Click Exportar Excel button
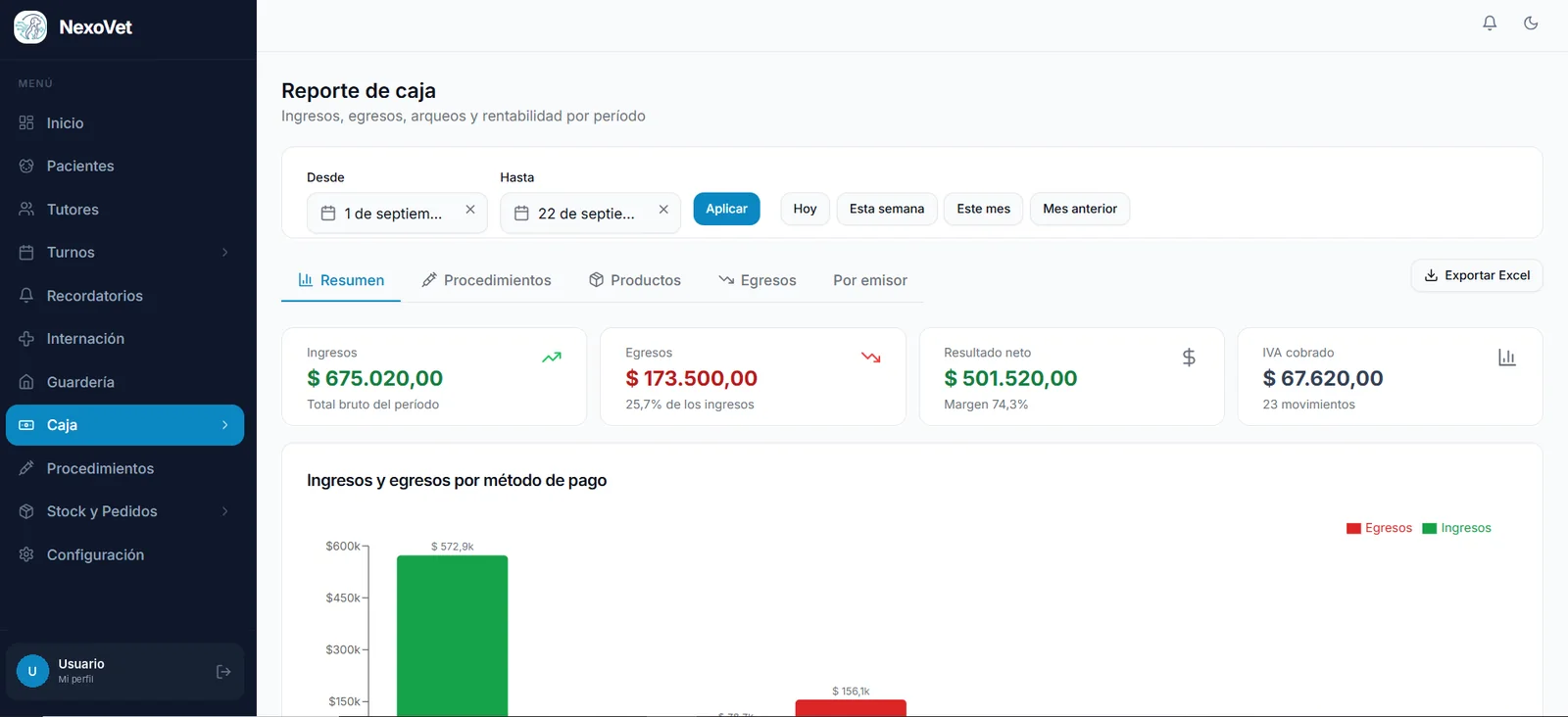The height and width of the screenshot is (717, 1568). click(1477, 275)
